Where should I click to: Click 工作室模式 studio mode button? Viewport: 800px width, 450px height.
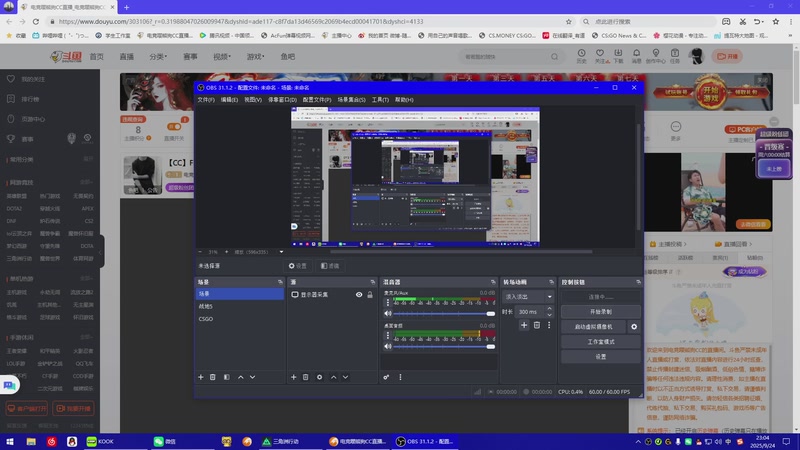point(601,342)
